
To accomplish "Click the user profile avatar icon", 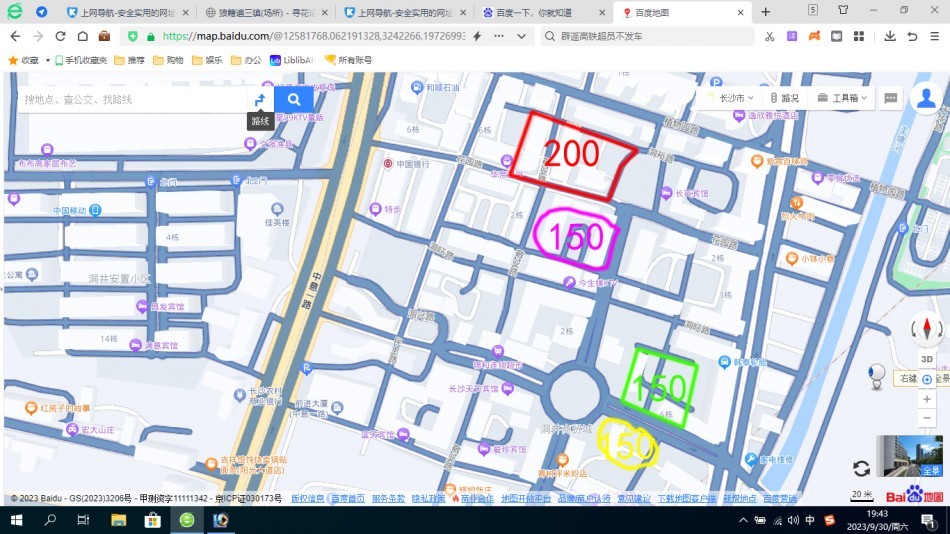I will tap(927, 97).
